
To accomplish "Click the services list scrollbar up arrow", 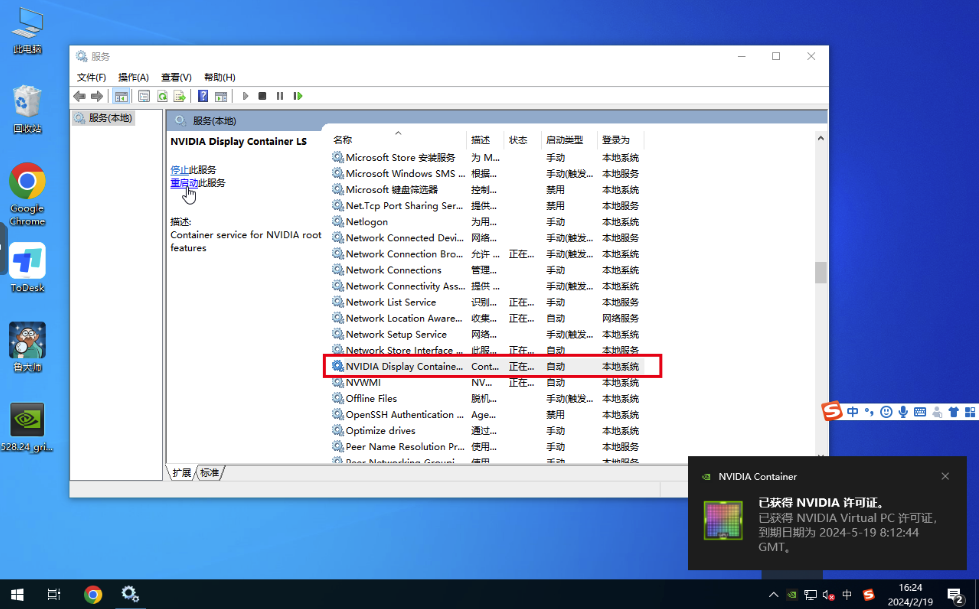I will pos(820,138).
